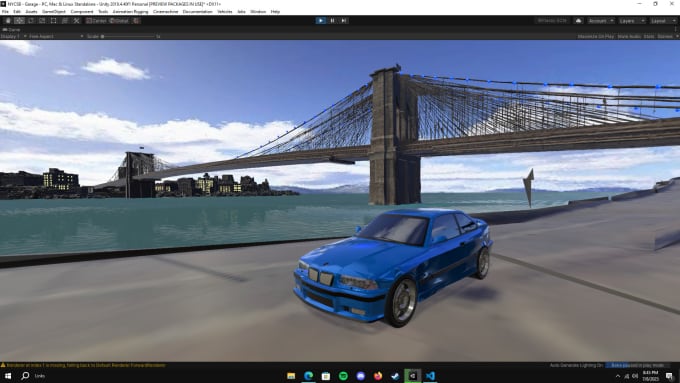Screen dimensions: 680x383
Task: Open Visual Studio Code from the taskbar
Action: click(430, 376)
